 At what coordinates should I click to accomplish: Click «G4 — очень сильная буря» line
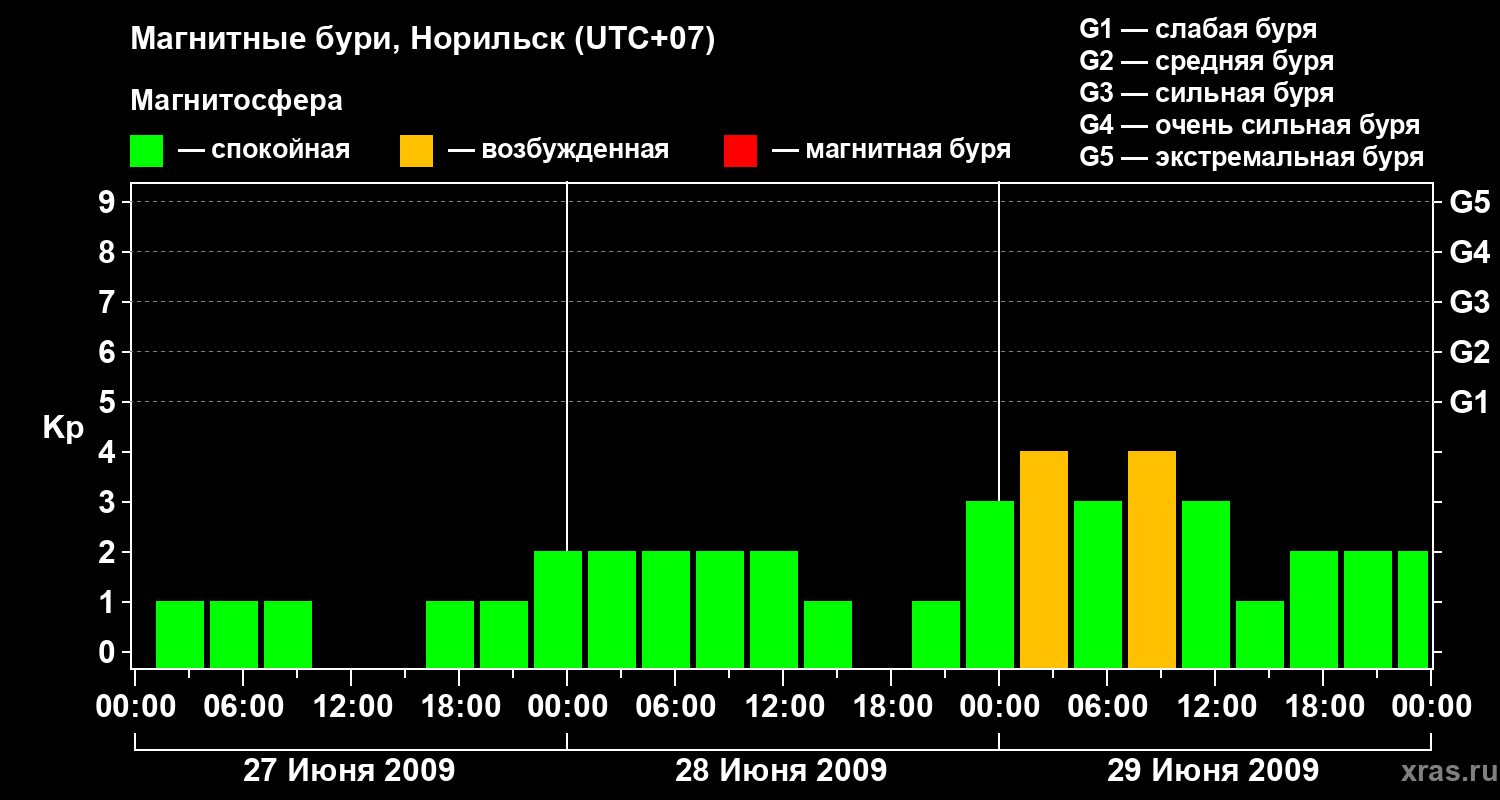point(1249,125)
